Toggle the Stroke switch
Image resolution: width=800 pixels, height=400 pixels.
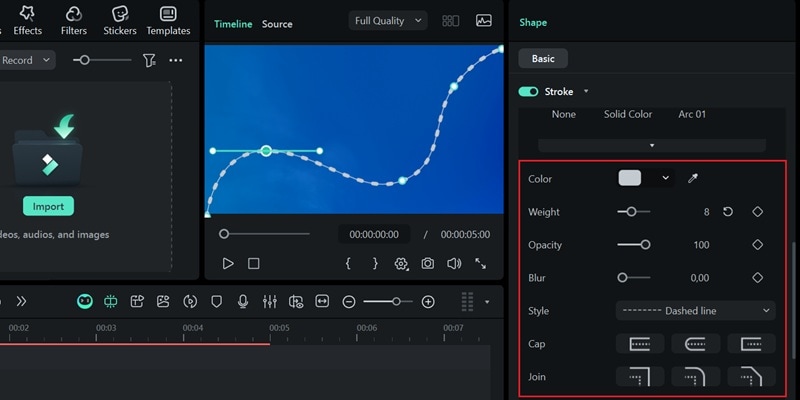528,92
